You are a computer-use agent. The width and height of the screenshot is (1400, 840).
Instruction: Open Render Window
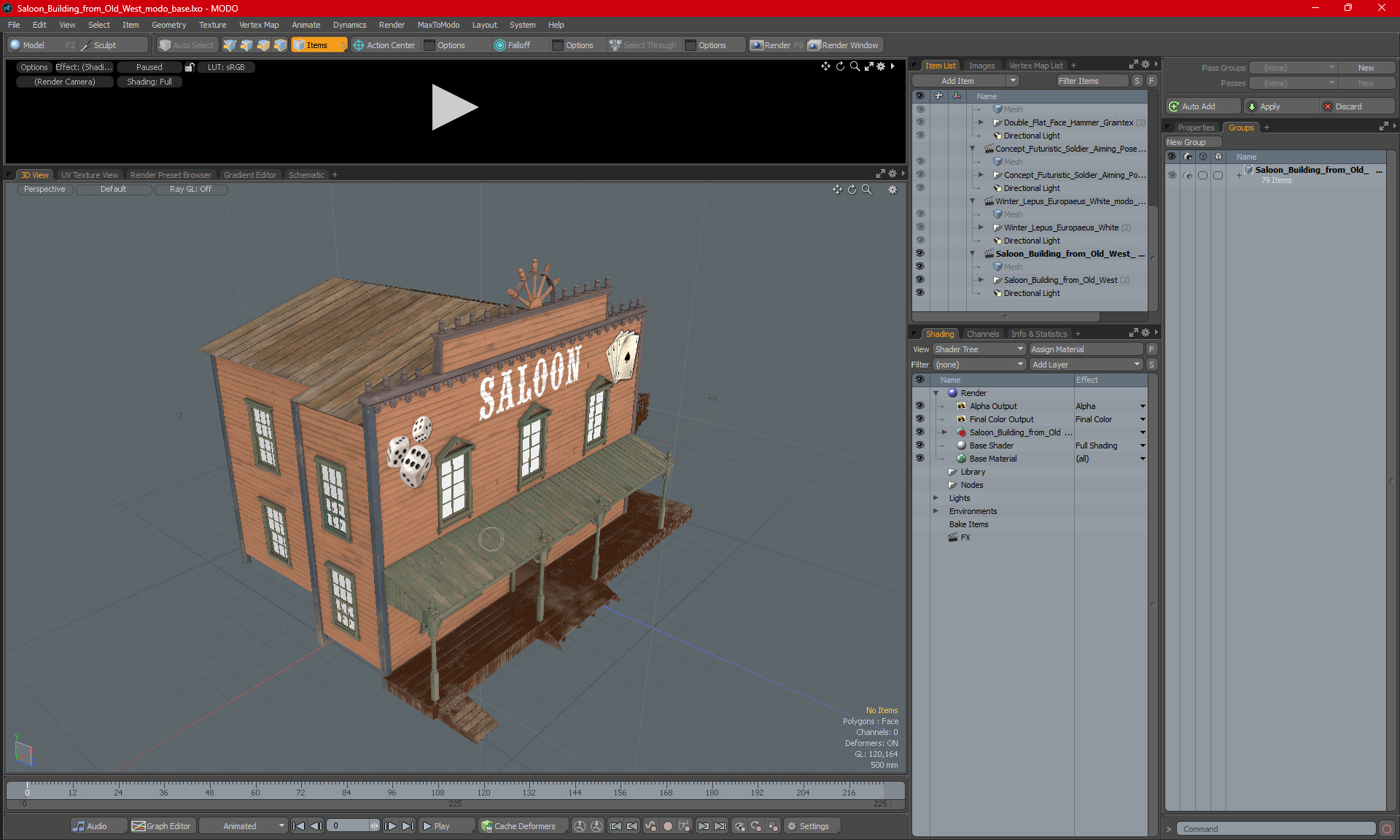point(844,45)
